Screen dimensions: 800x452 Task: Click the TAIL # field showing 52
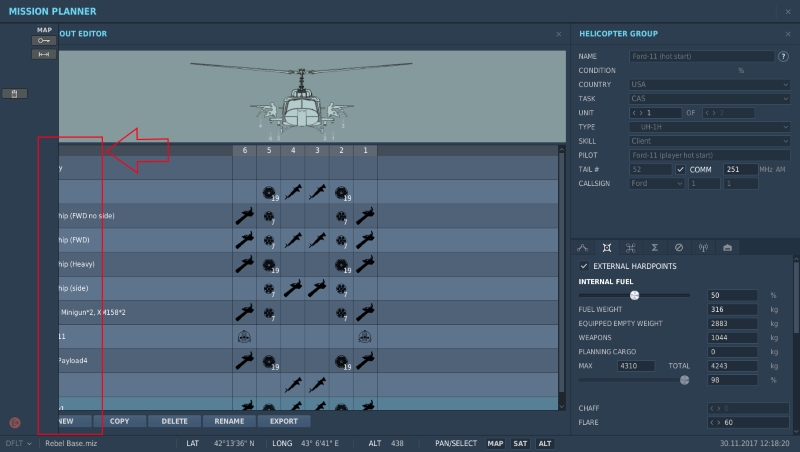point(650,169)
